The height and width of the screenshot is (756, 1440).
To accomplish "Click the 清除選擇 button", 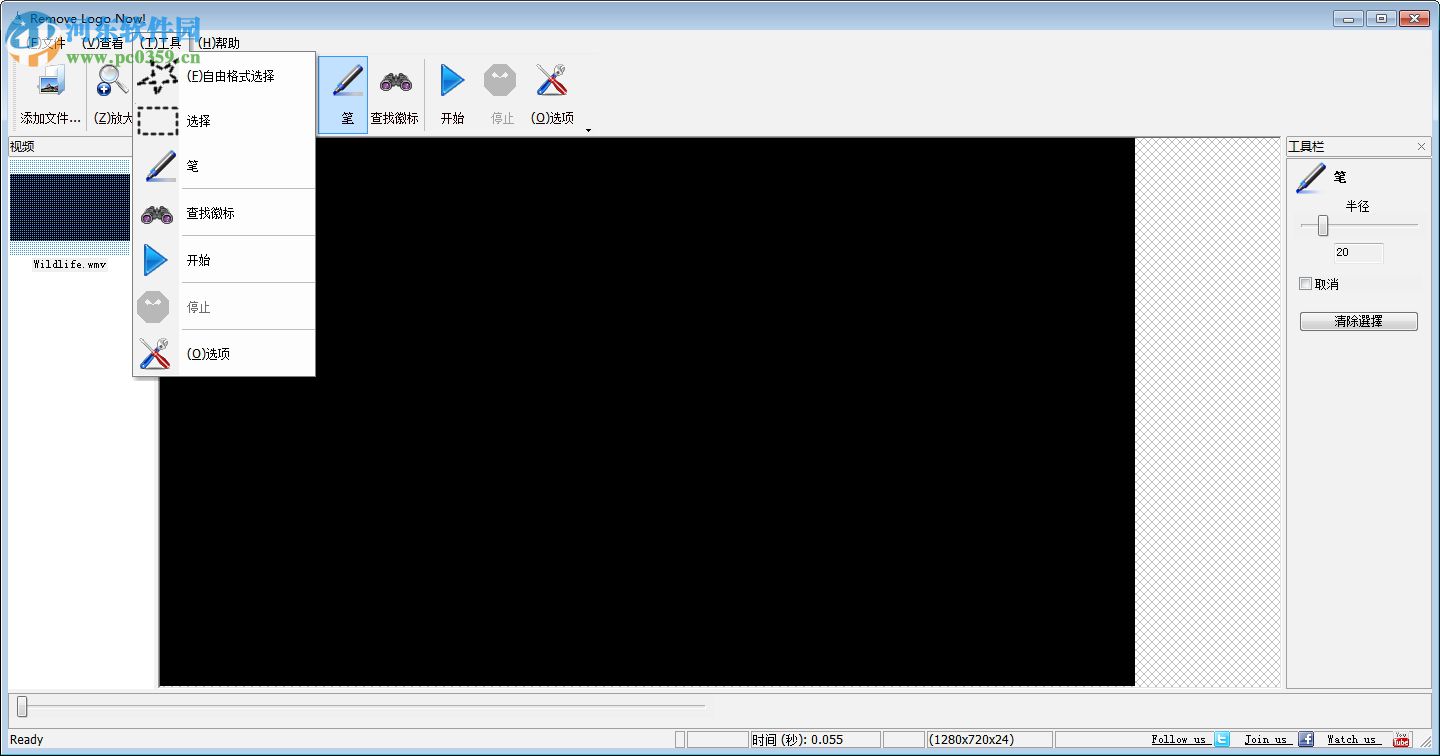I will [1359, 322].
